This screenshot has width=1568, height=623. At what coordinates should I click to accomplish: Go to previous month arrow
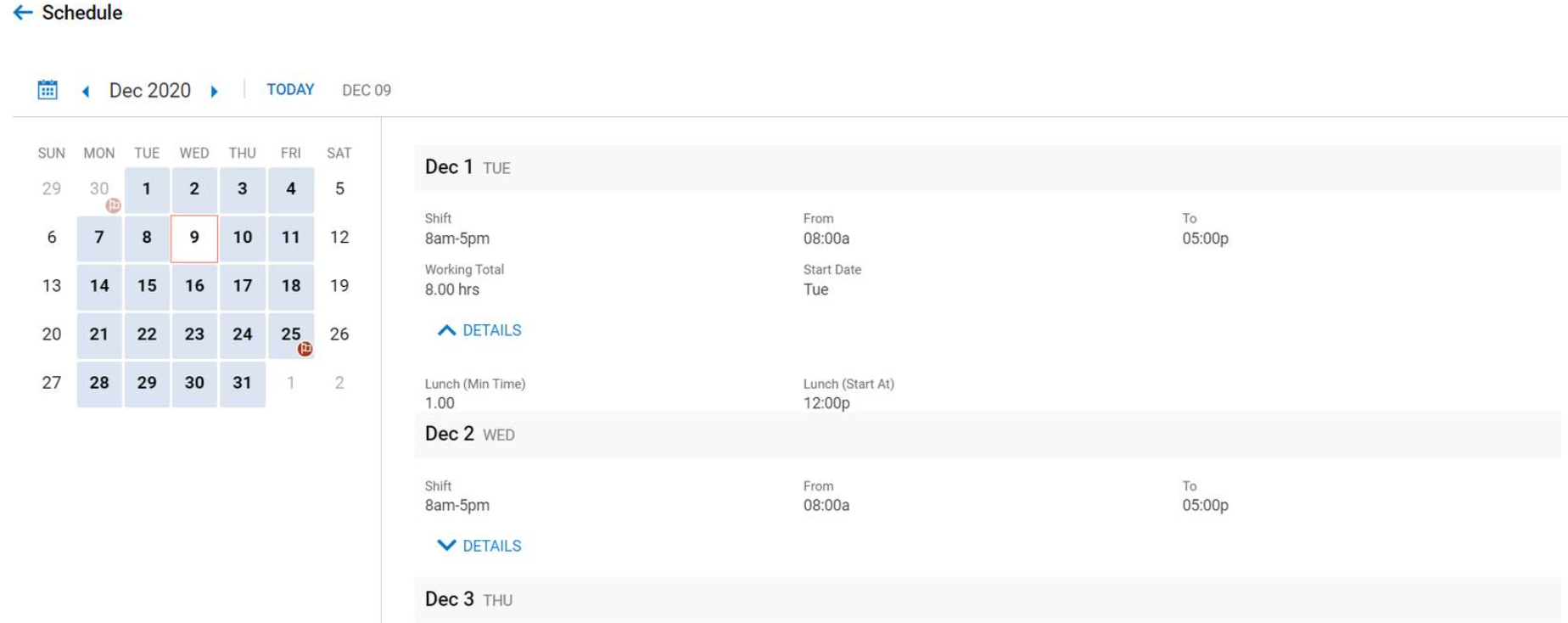[x=86, y=91]
